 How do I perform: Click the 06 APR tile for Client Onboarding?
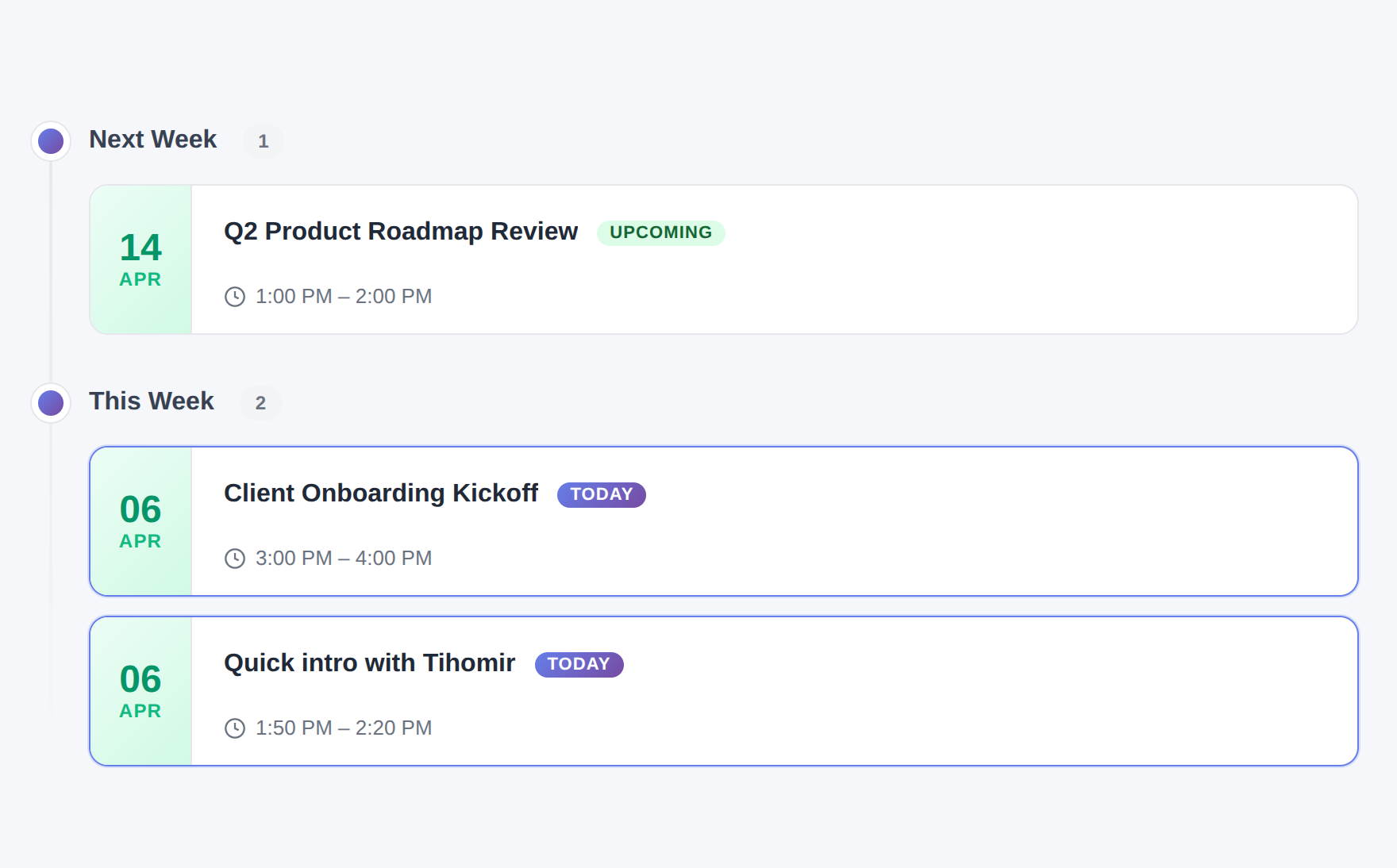140,521
